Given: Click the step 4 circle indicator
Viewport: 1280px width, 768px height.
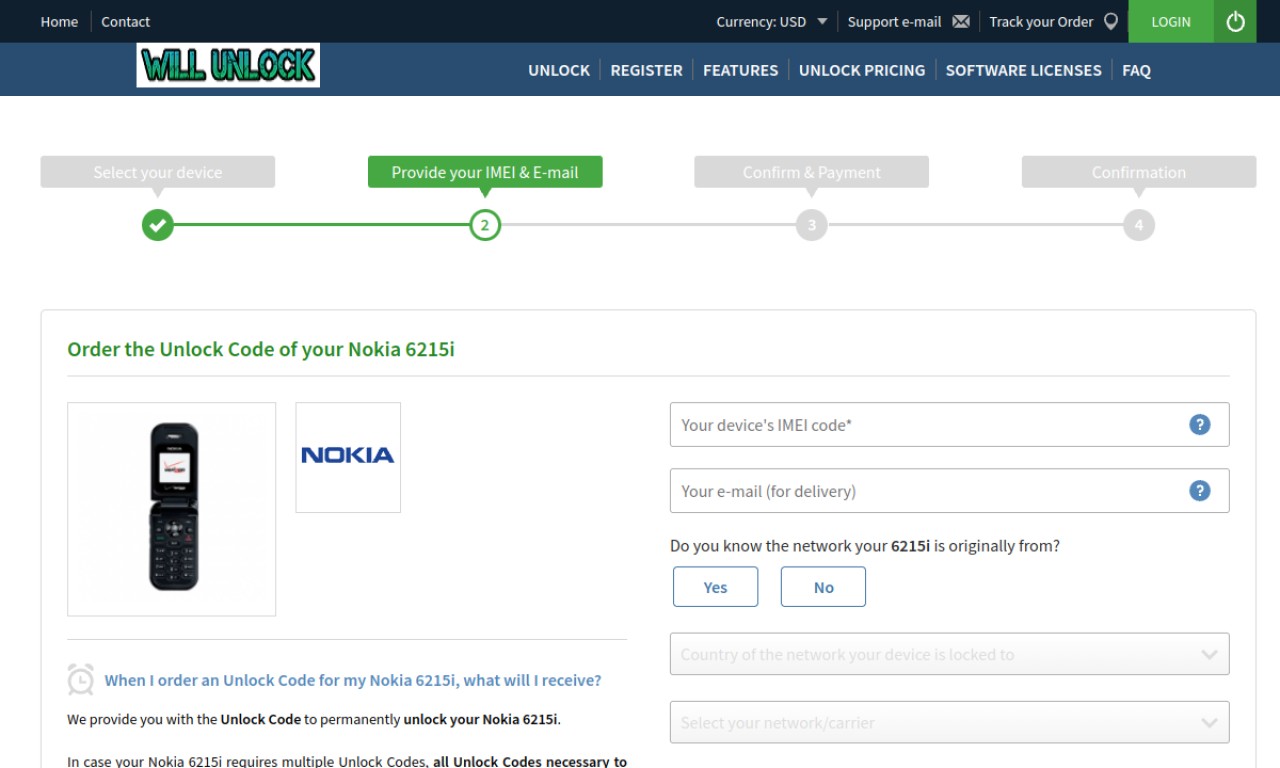Looking at the screenshot, I should tap(1139, 225).
